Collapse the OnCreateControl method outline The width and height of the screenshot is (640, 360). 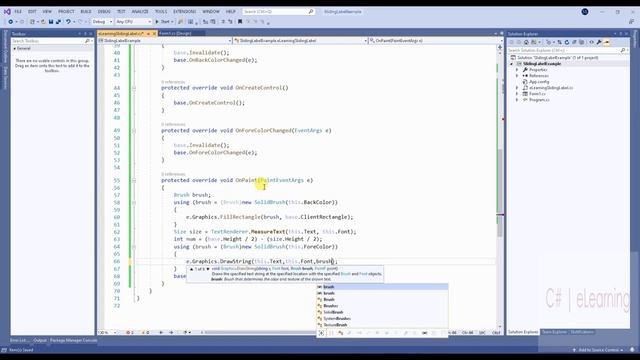pyautogui.click(x=134, y=88)
